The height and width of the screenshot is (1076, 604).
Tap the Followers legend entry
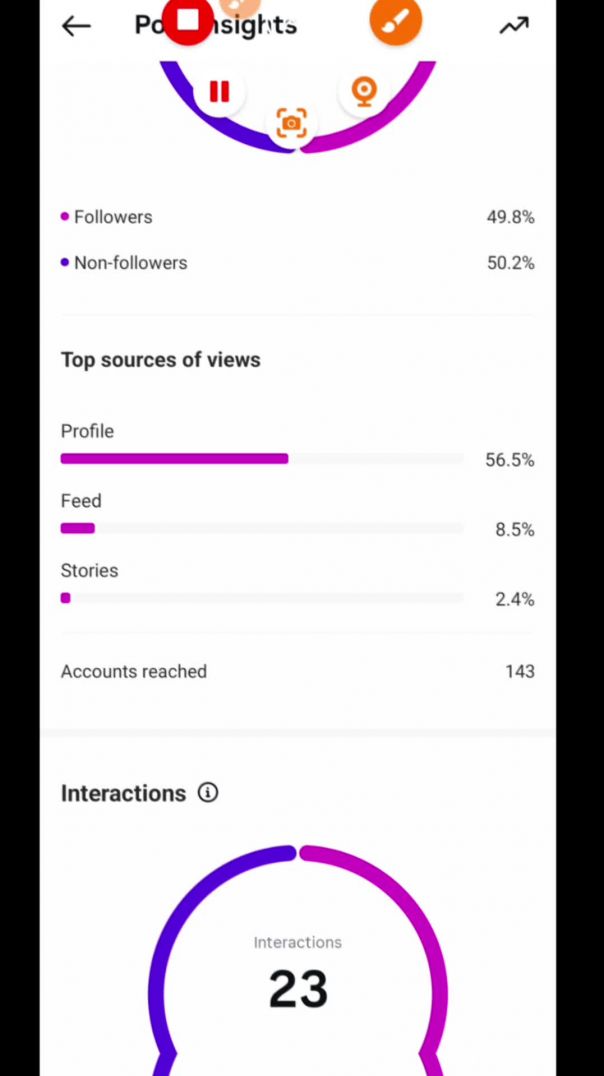(112, 217)
